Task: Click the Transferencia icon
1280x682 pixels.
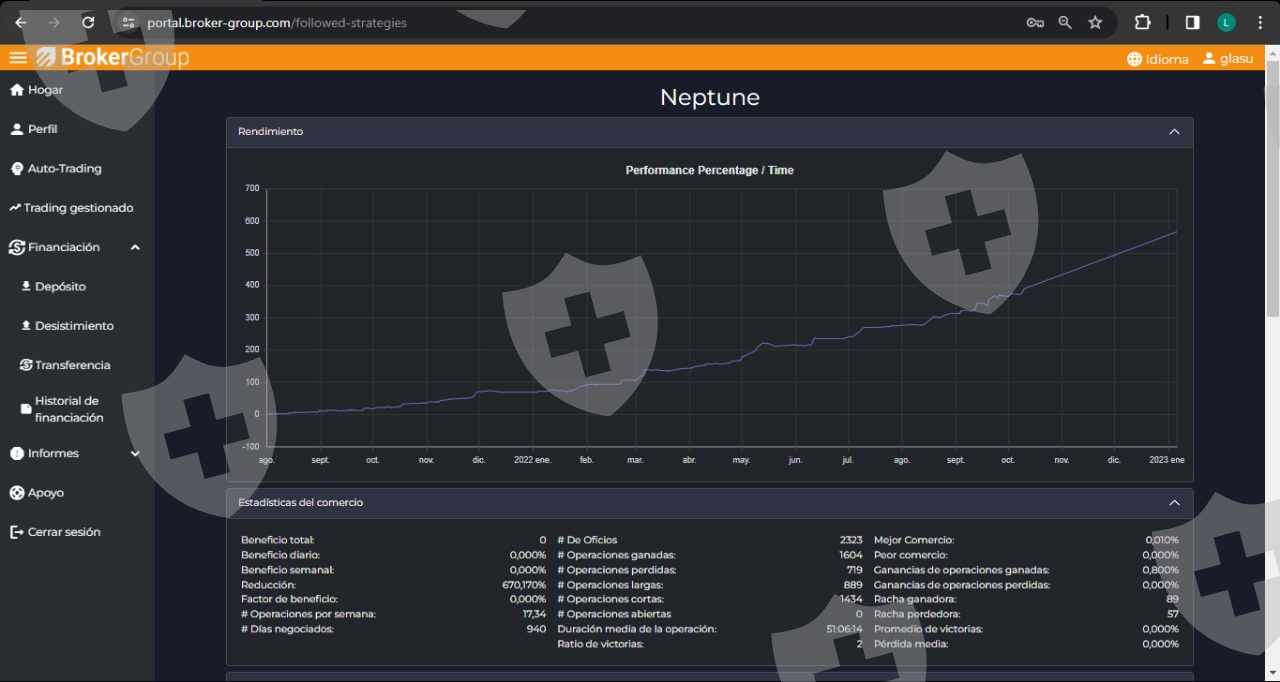Action: (26, 365)
